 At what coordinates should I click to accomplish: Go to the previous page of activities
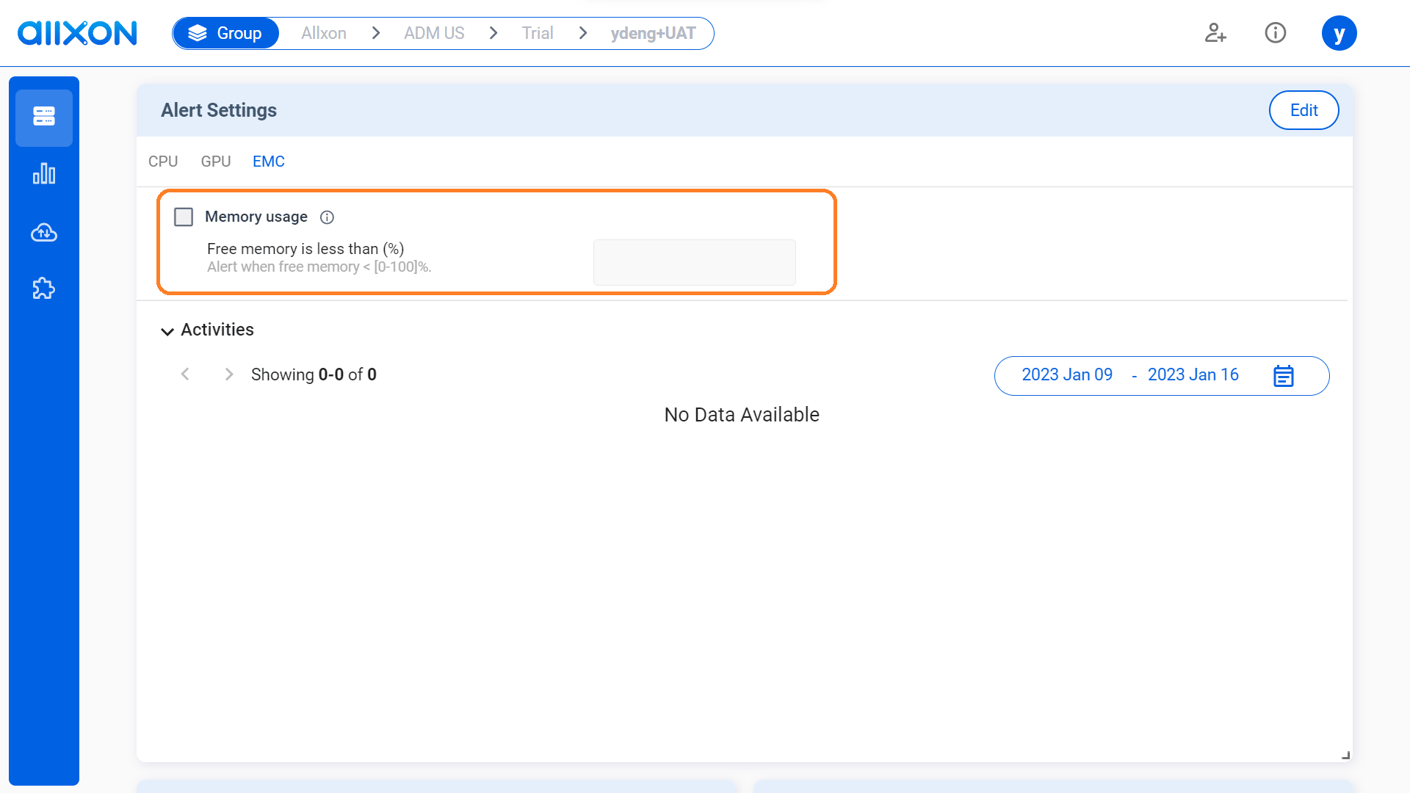pyautogui.click(x=185, y=374)
